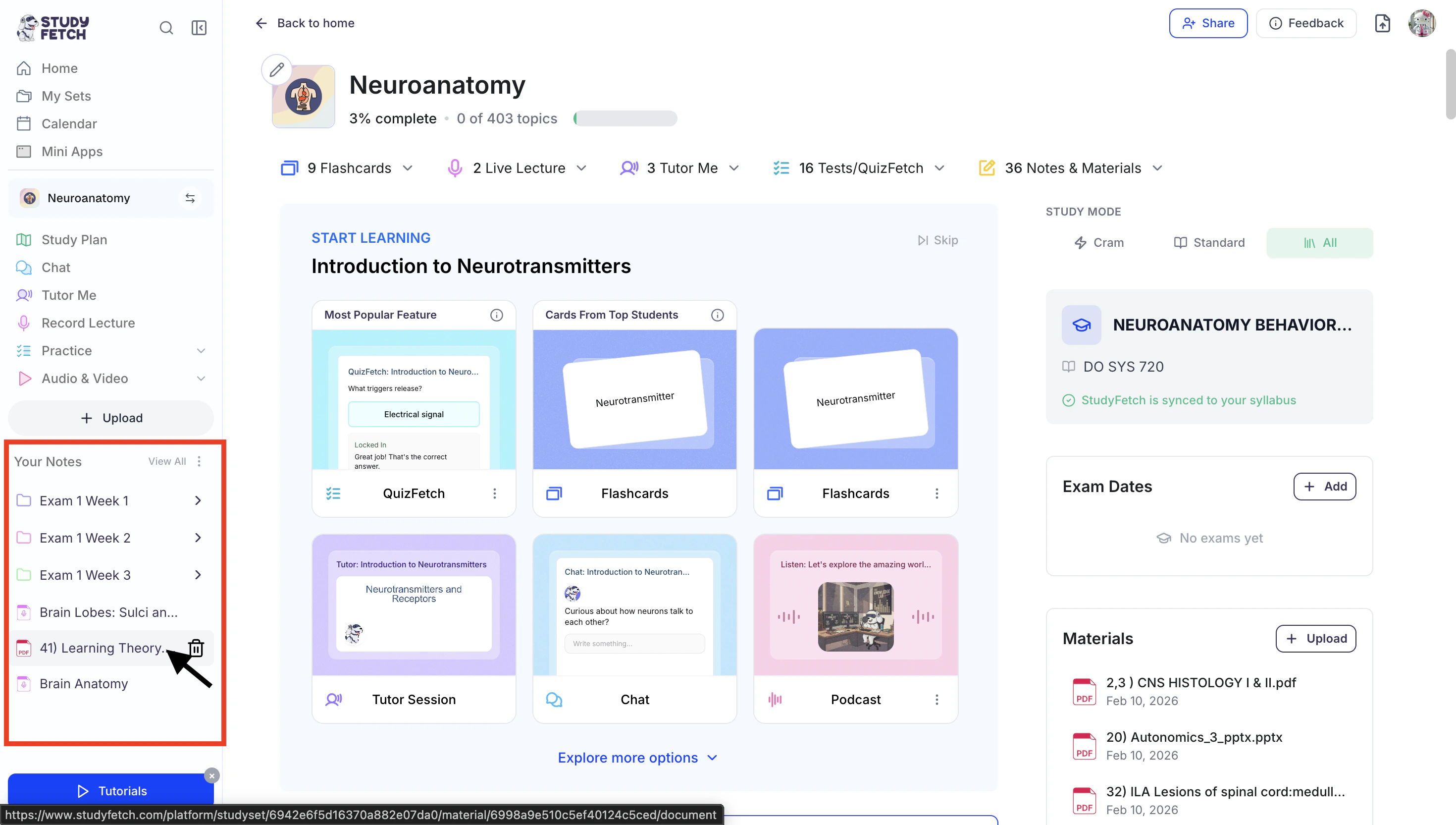Click the pencil edit icon on Neuroanatomy
1456x825 pixels.
tap(276, 70)
